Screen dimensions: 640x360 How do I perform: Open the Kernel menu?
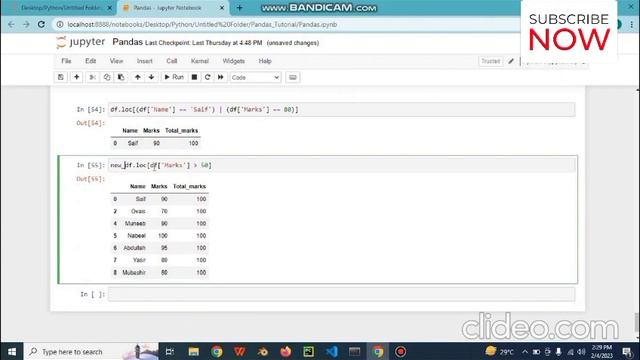200,61
